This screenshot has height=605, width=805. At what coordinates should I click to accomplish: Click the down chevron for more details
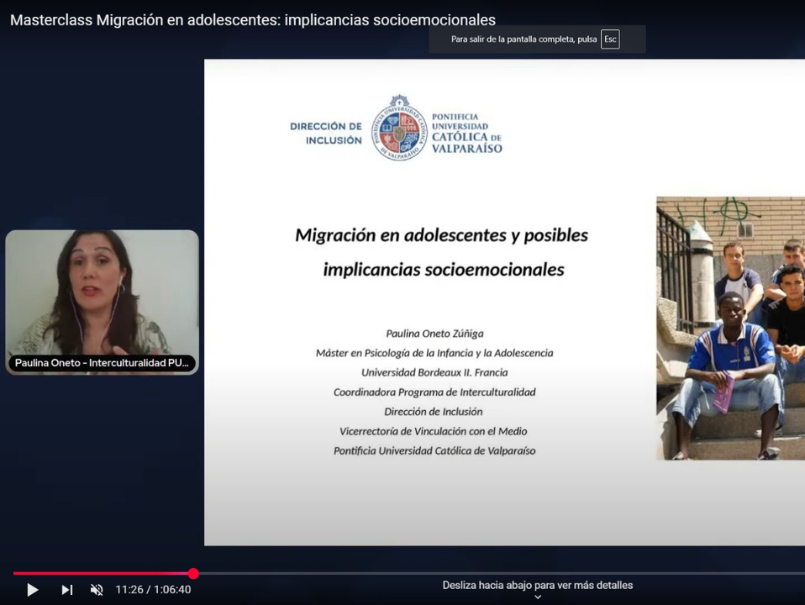(x=537, y=597)
